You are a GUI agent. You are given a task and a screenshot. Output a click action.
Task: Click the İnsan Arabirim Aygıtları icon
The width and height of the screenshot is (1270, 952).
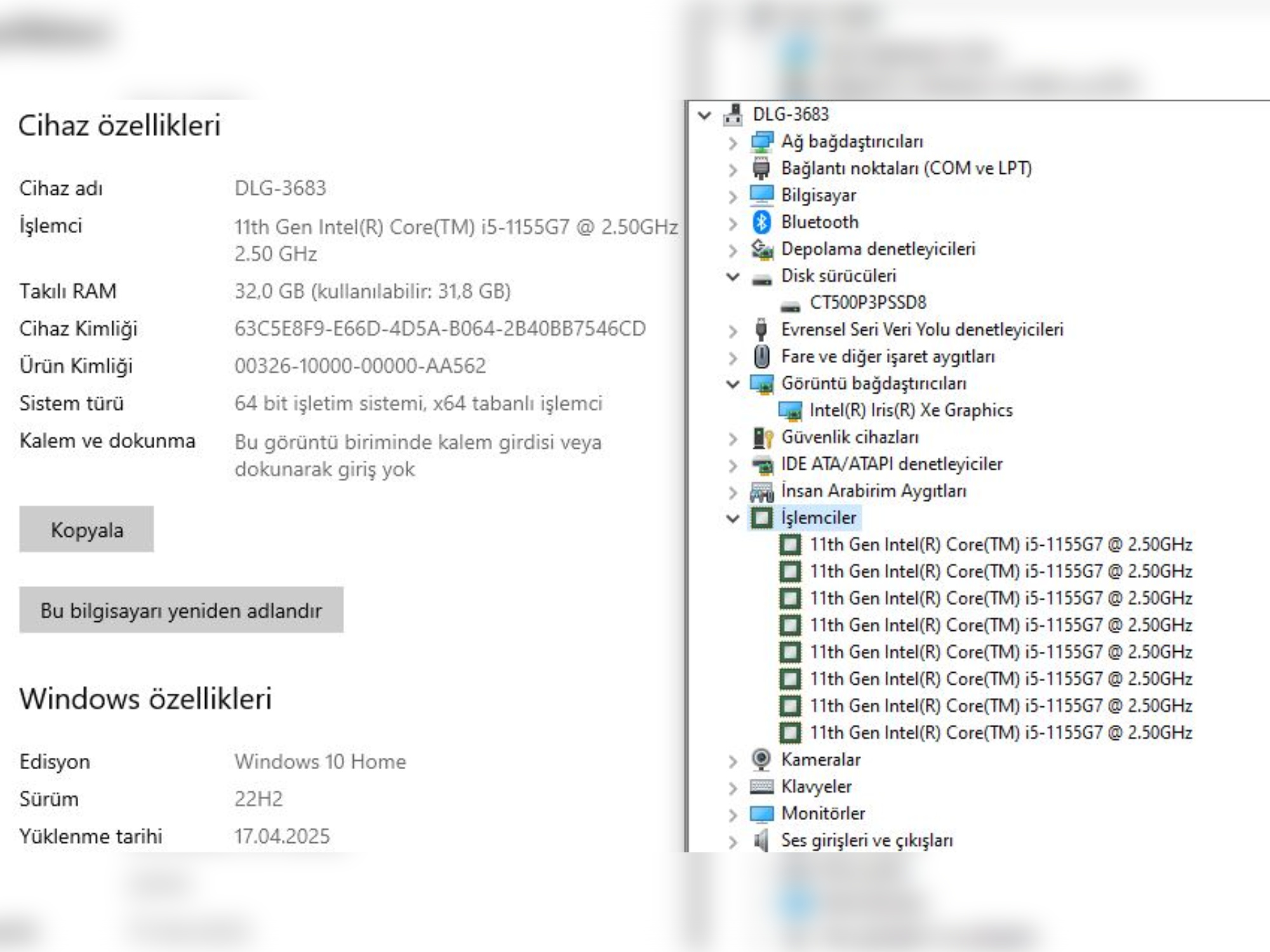(x=761, y=491)
